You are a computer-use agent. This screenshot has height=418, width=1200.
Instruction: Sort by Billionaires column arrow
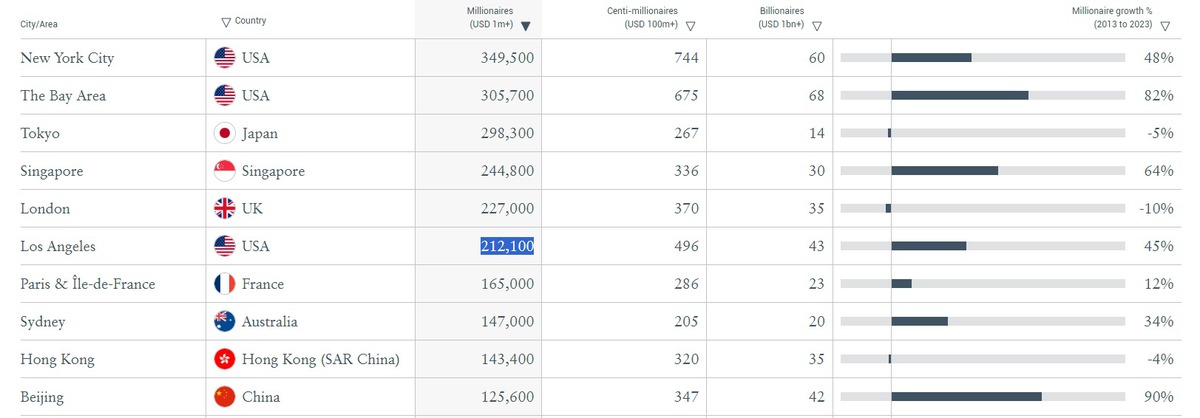coord(818,27)
